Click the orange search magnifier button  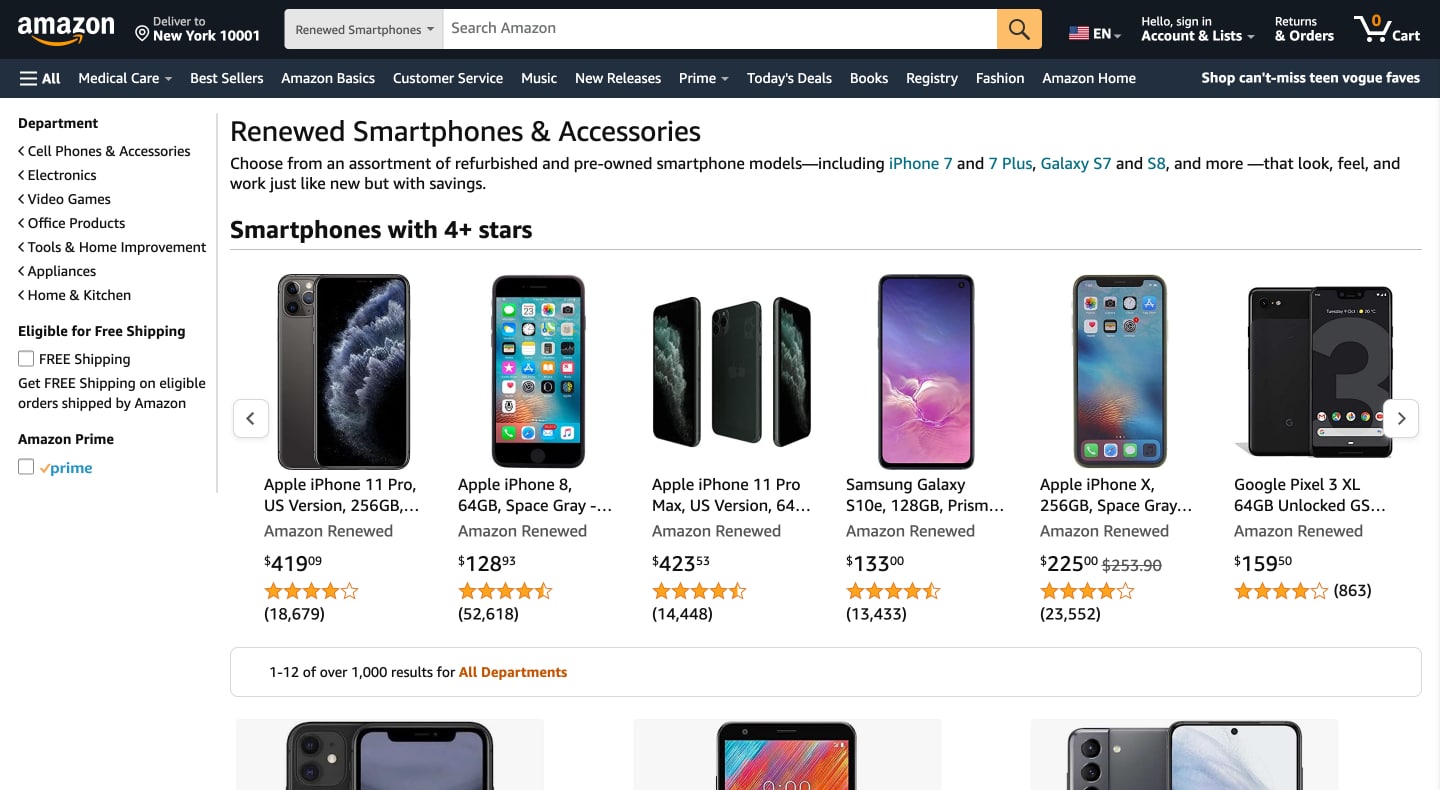1019,29
